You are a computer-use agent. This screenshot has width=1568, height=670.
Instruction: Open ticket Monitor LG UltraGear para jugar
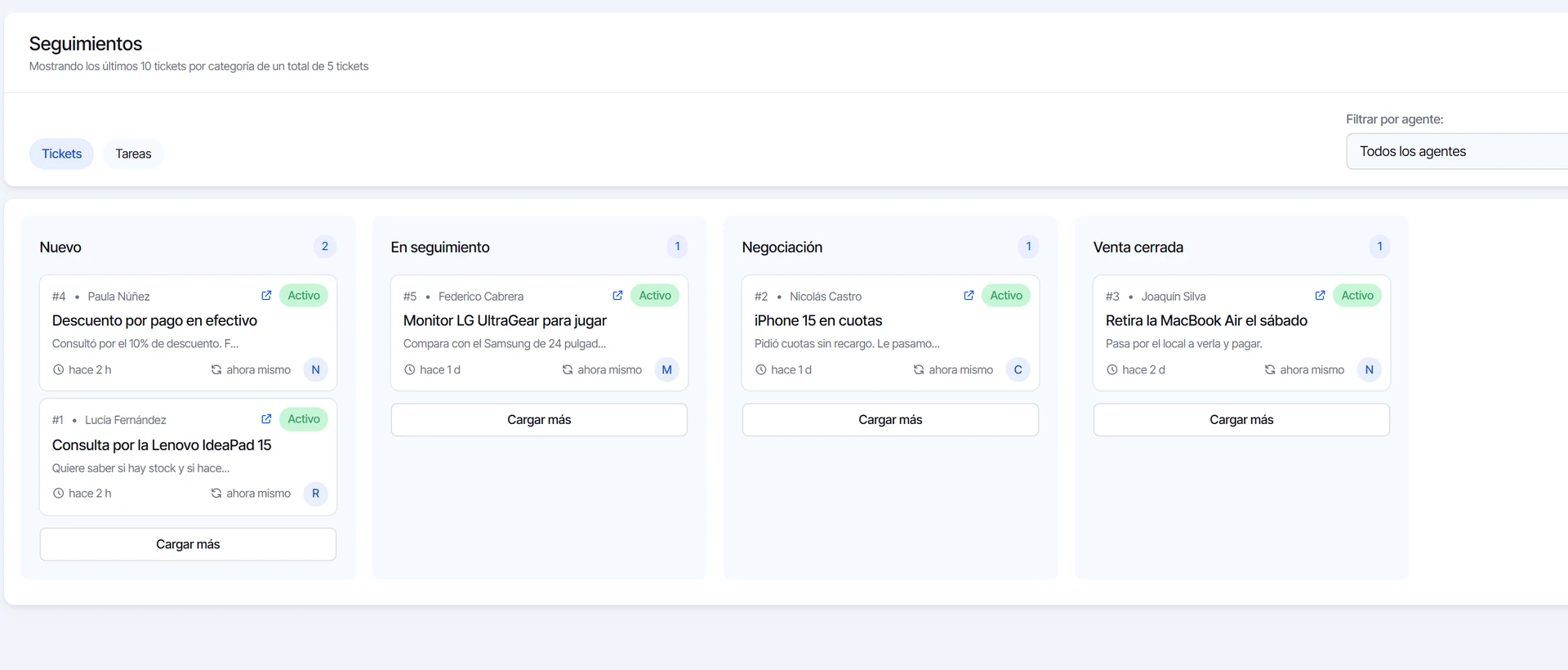tap(505, 321)
